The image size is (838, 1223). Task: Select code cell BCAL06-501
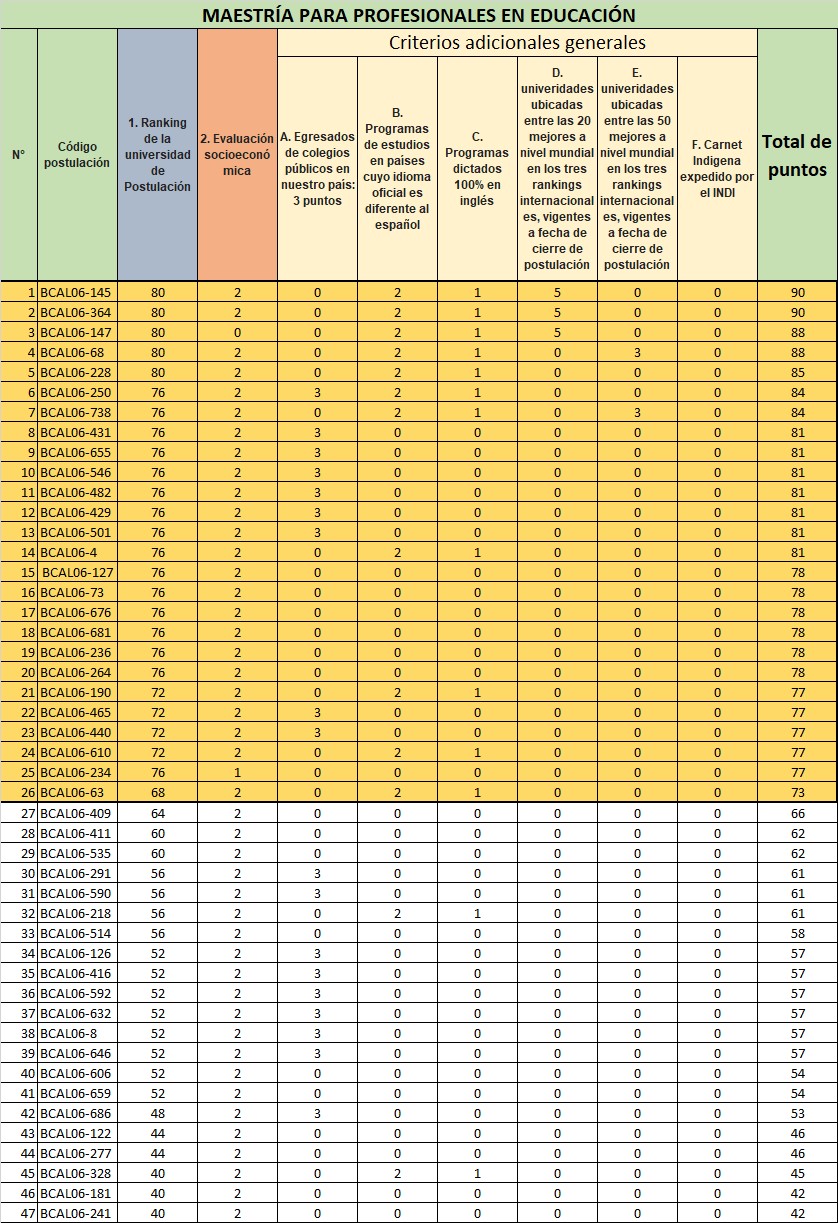click(x=77, y=532)
